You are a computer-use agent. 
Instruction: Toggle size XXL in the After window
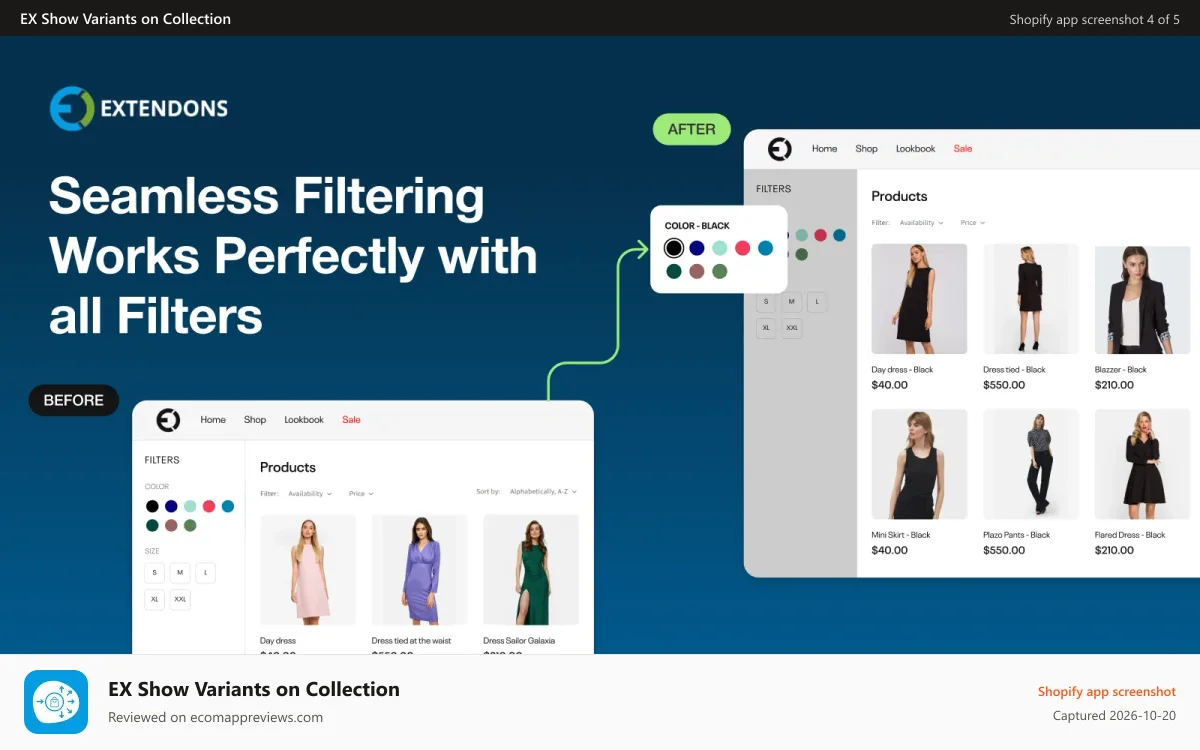point(792,328)
